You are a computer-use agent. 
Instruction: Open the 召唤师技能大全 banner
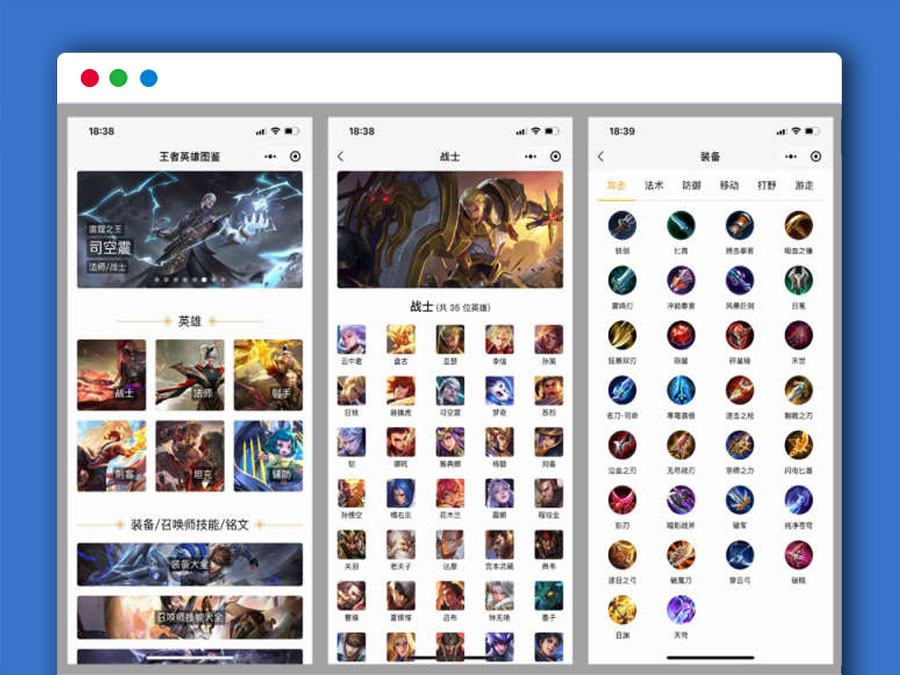tap(190, 617)
